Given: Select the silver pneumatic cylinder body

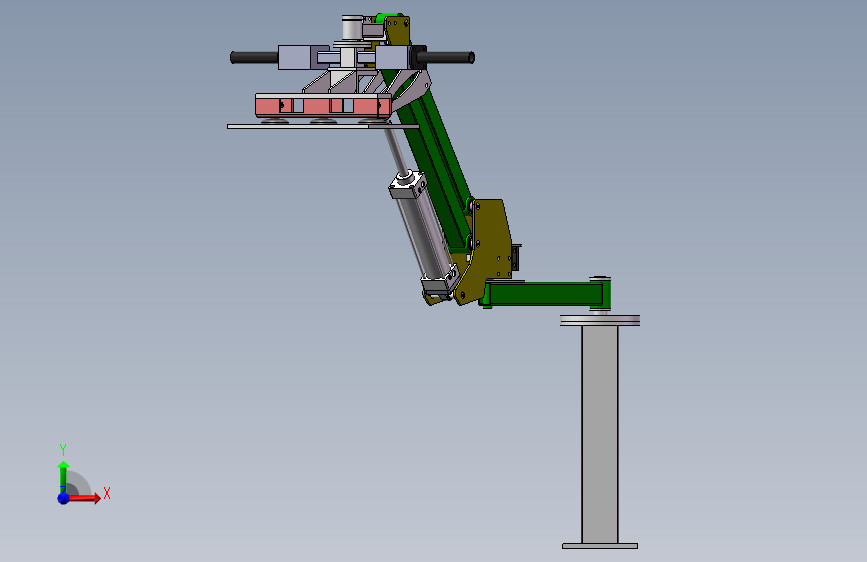Looking at the screenshot, I should (x=424, y=233).
